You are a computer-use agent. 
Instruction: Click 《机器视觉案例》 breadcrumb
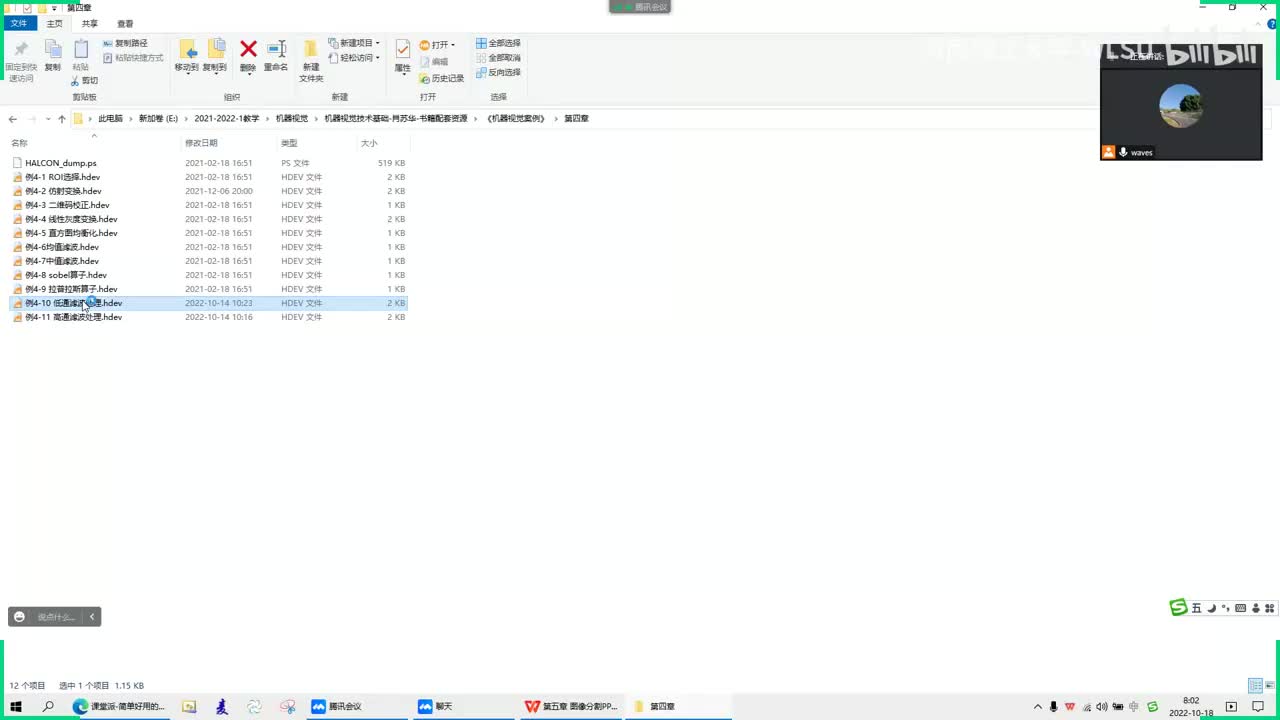[516, 118]
